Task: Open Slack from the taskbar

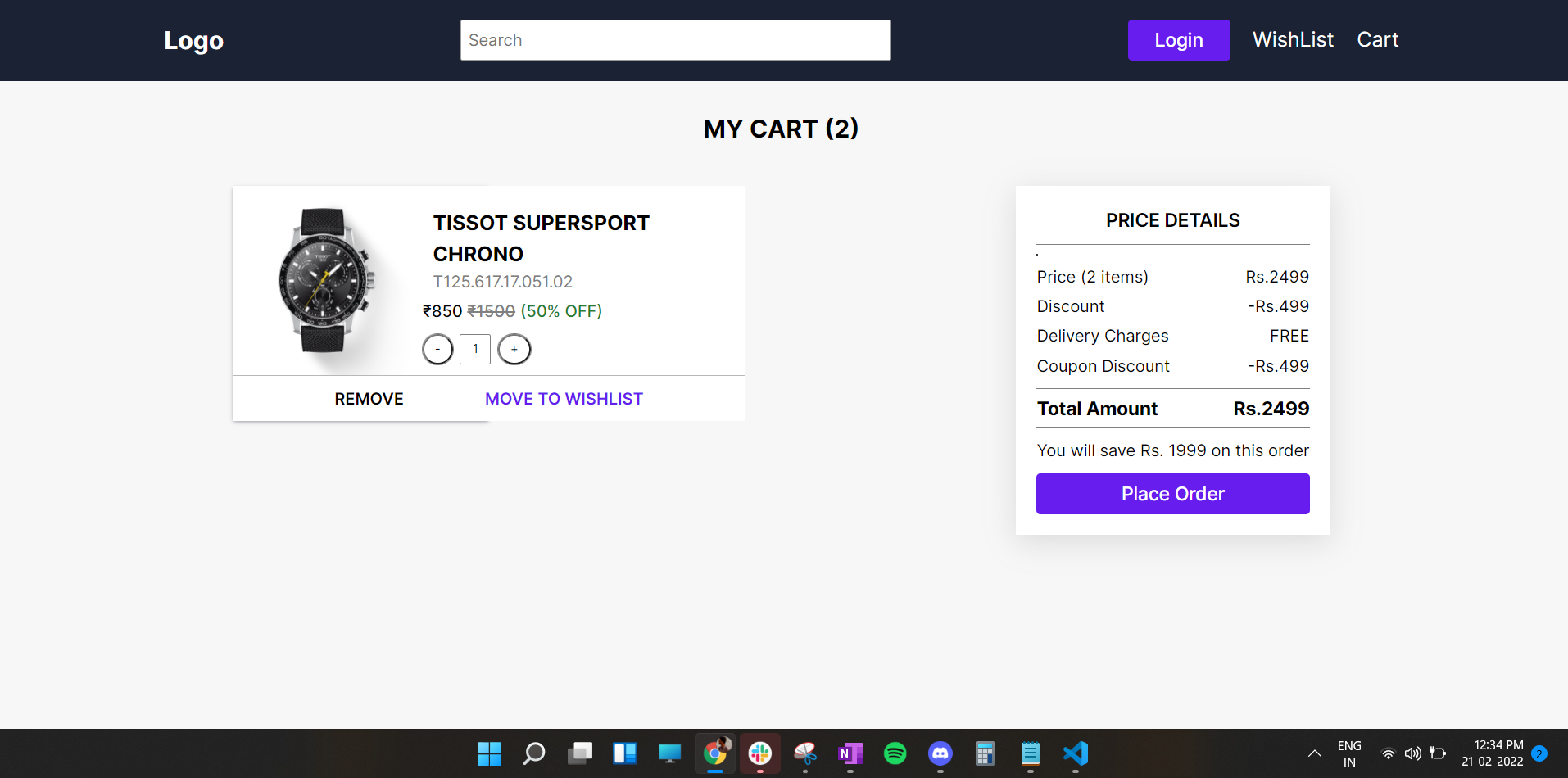Action: point(759,753)
